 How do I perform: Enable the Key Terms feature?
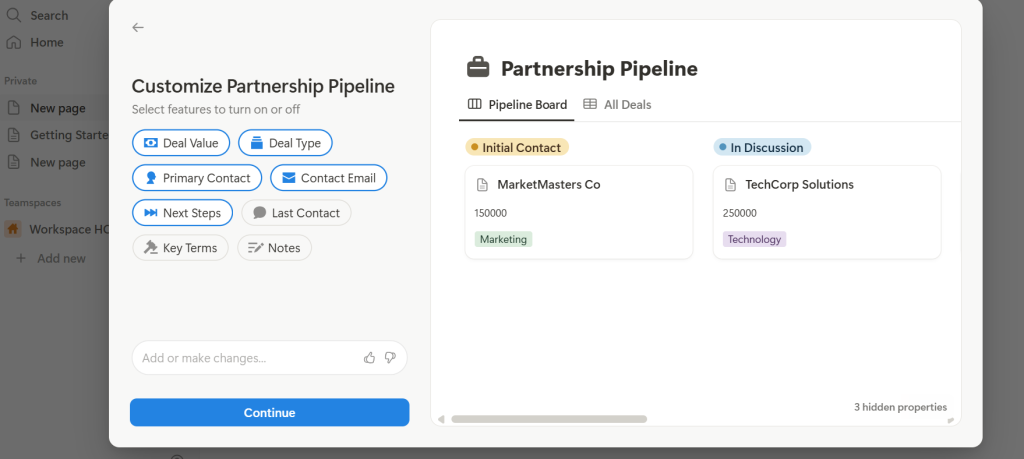coord(181,248)
